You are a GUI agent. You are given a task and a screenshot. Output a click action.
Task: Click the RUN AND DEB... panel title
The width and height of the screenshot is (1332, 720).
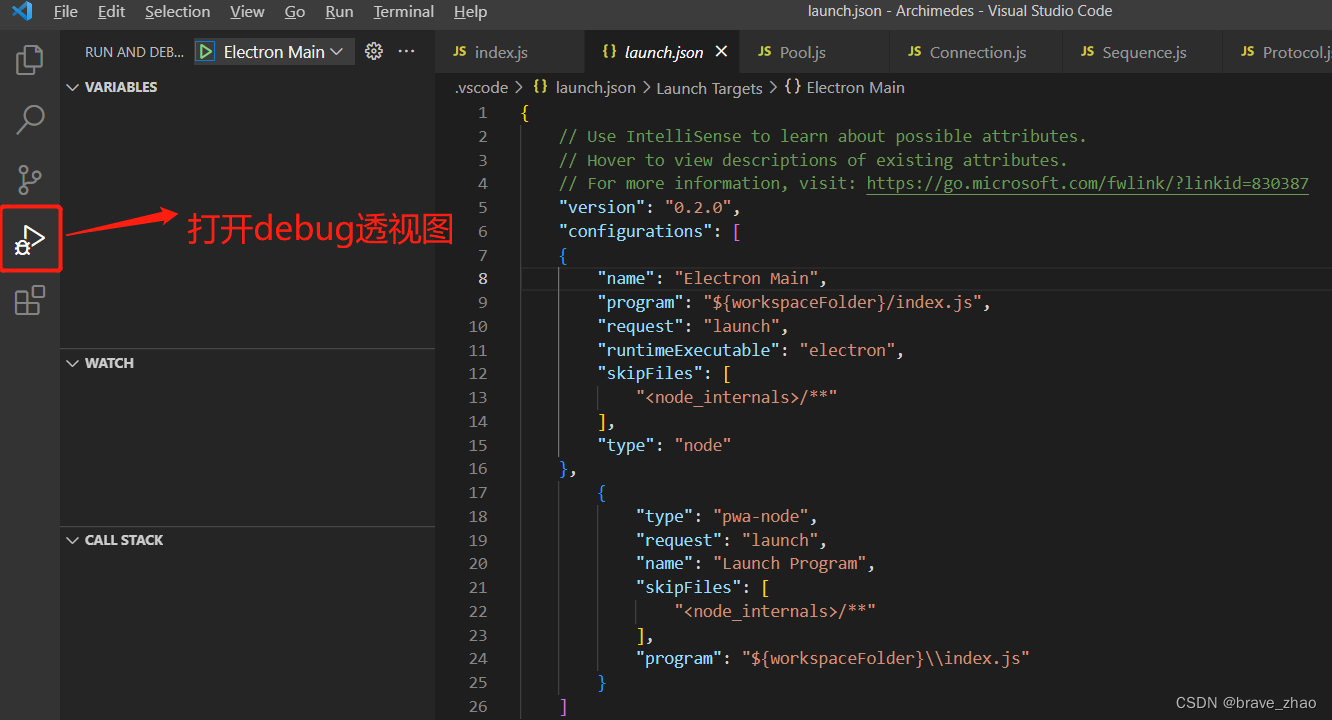coord(134,52)
